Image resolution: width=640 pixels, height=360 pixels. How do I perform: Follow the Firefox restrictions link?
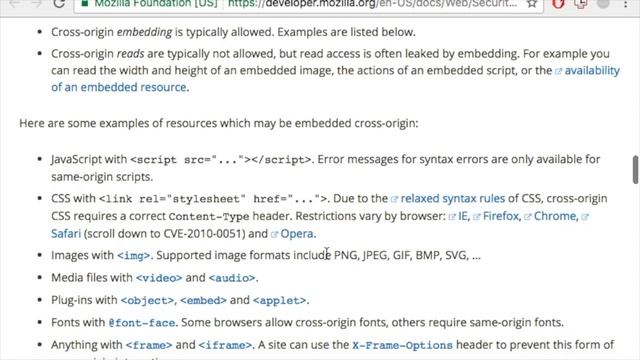(500, 216)
